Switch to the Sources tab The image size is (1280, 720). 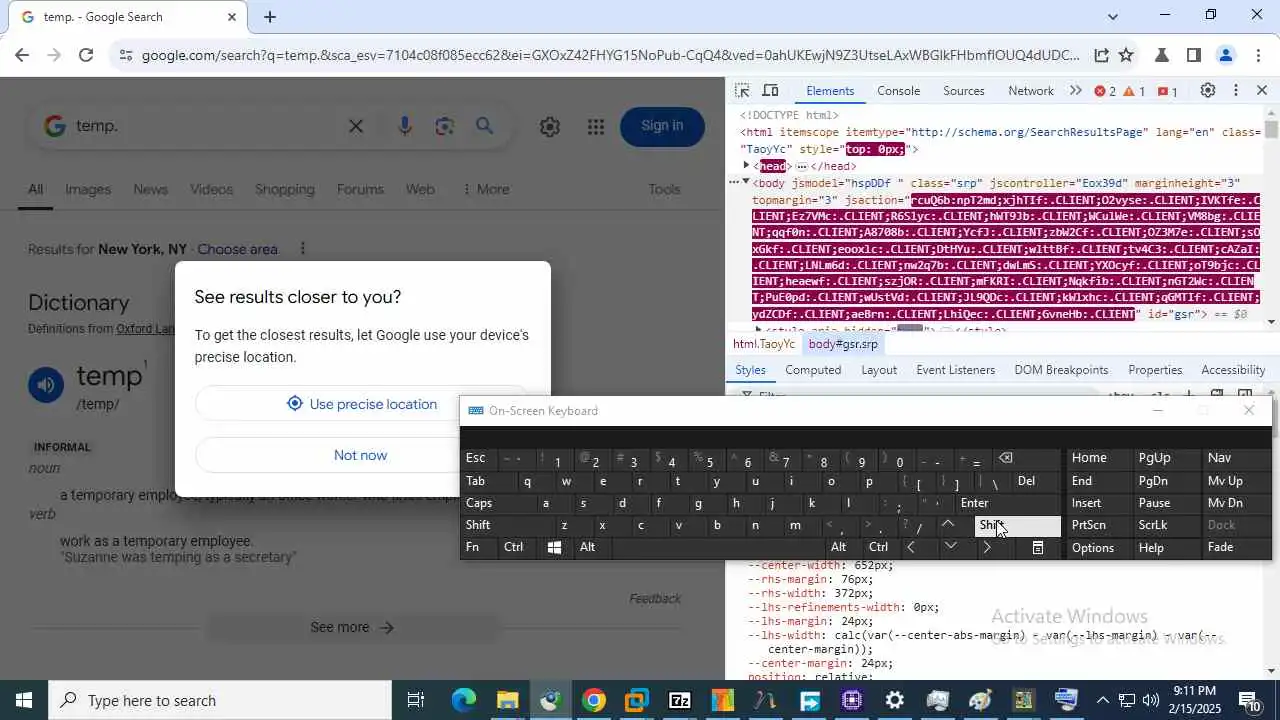(963, 91)
